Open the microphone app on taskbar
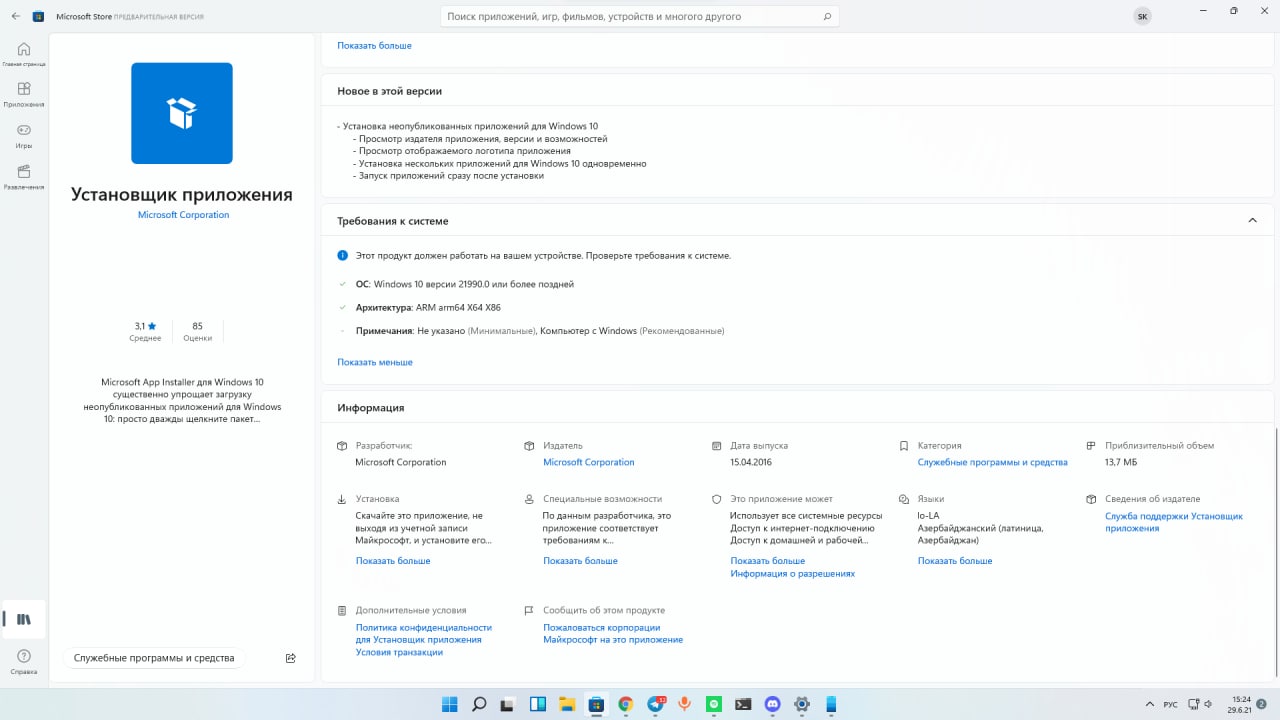Viewport: 1280px width, 720px height. [x=685, y=704]
